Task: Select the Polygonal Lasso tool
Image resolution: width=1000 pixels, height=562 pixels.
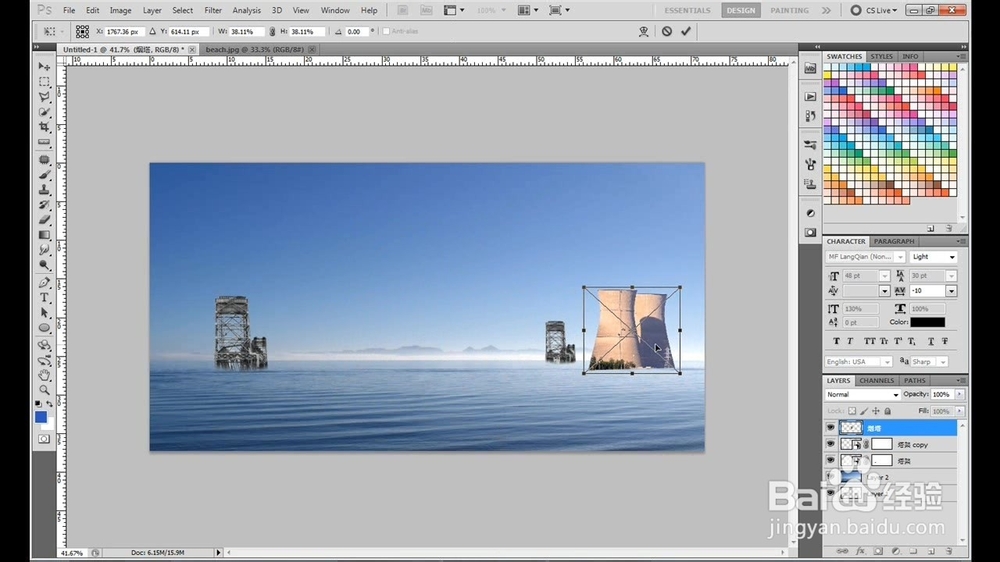Action: tap(44, 97)
